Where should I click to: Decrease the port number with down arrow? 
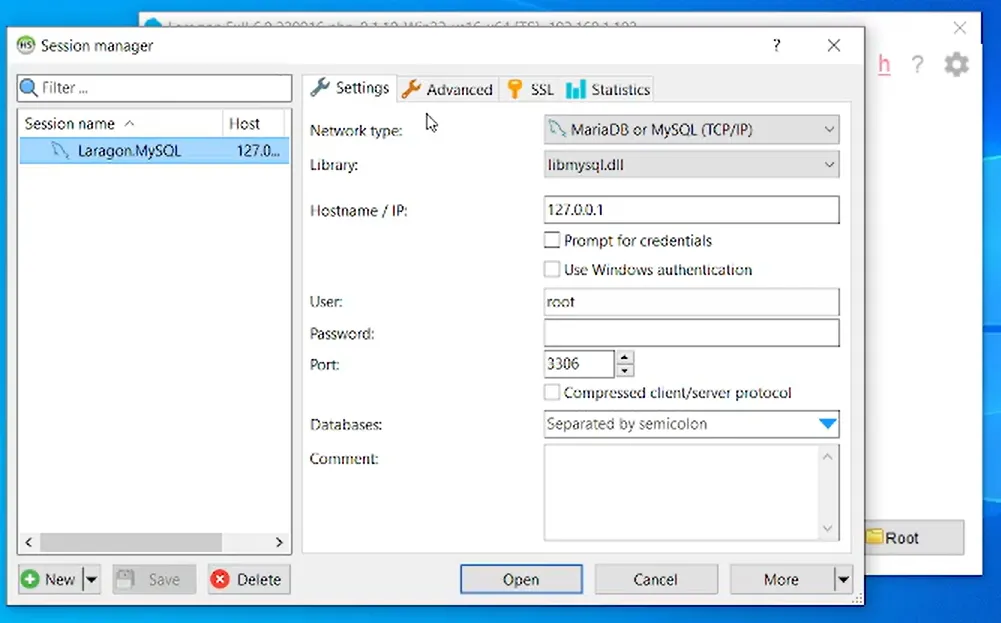pos(625,371)
